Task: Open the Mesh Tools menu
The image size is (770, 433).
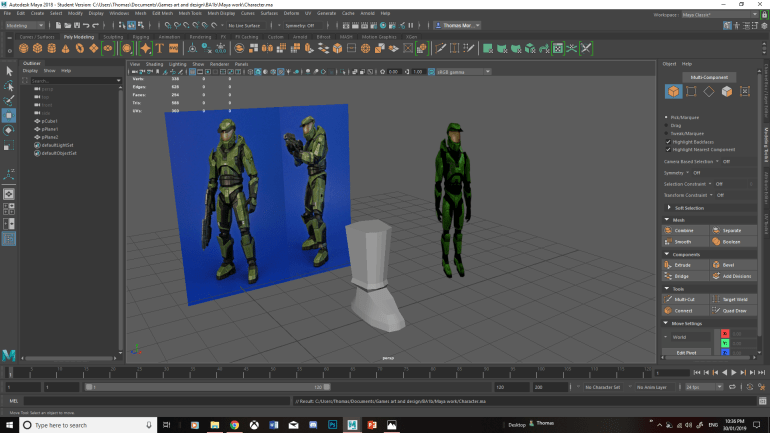Action: point(190,13)
